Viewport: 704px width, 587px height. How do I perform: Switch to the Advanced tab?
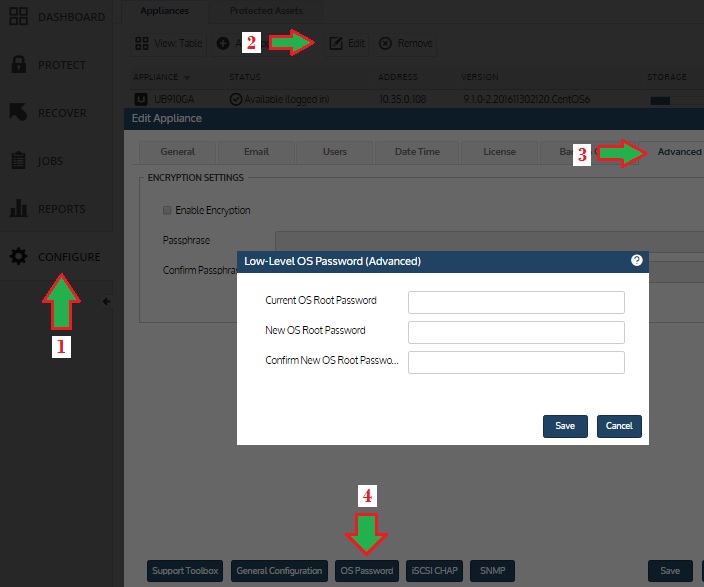(679, 152)
